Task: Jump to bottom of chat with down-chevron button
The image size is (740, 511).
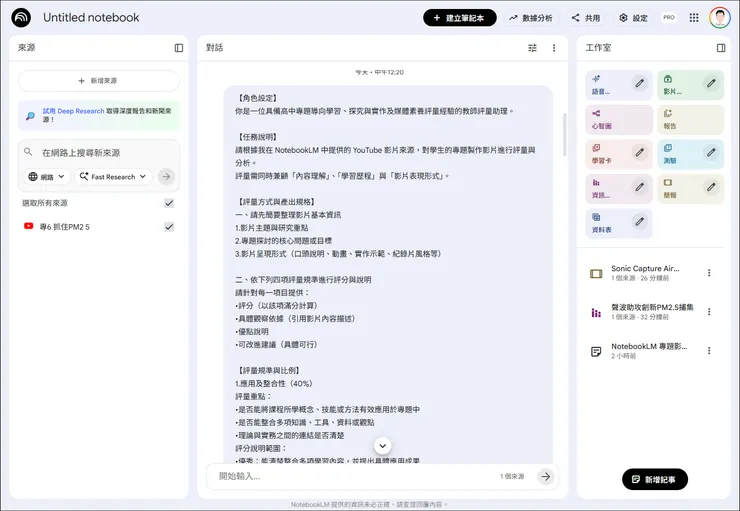Action: [x=383, y=445]
